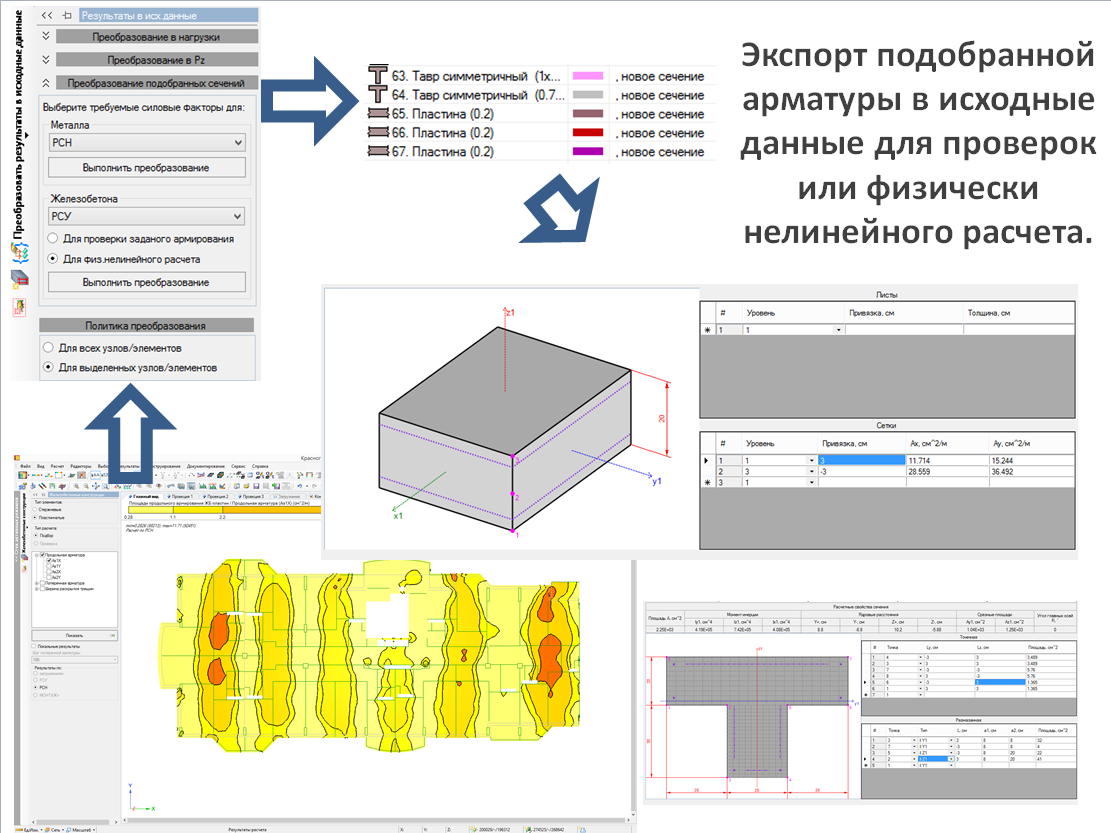Image resolution: width=1111 pixels, height=833 pixels.
Task: Click the save icon in the main window toolbar
Action: coord(256,486)
